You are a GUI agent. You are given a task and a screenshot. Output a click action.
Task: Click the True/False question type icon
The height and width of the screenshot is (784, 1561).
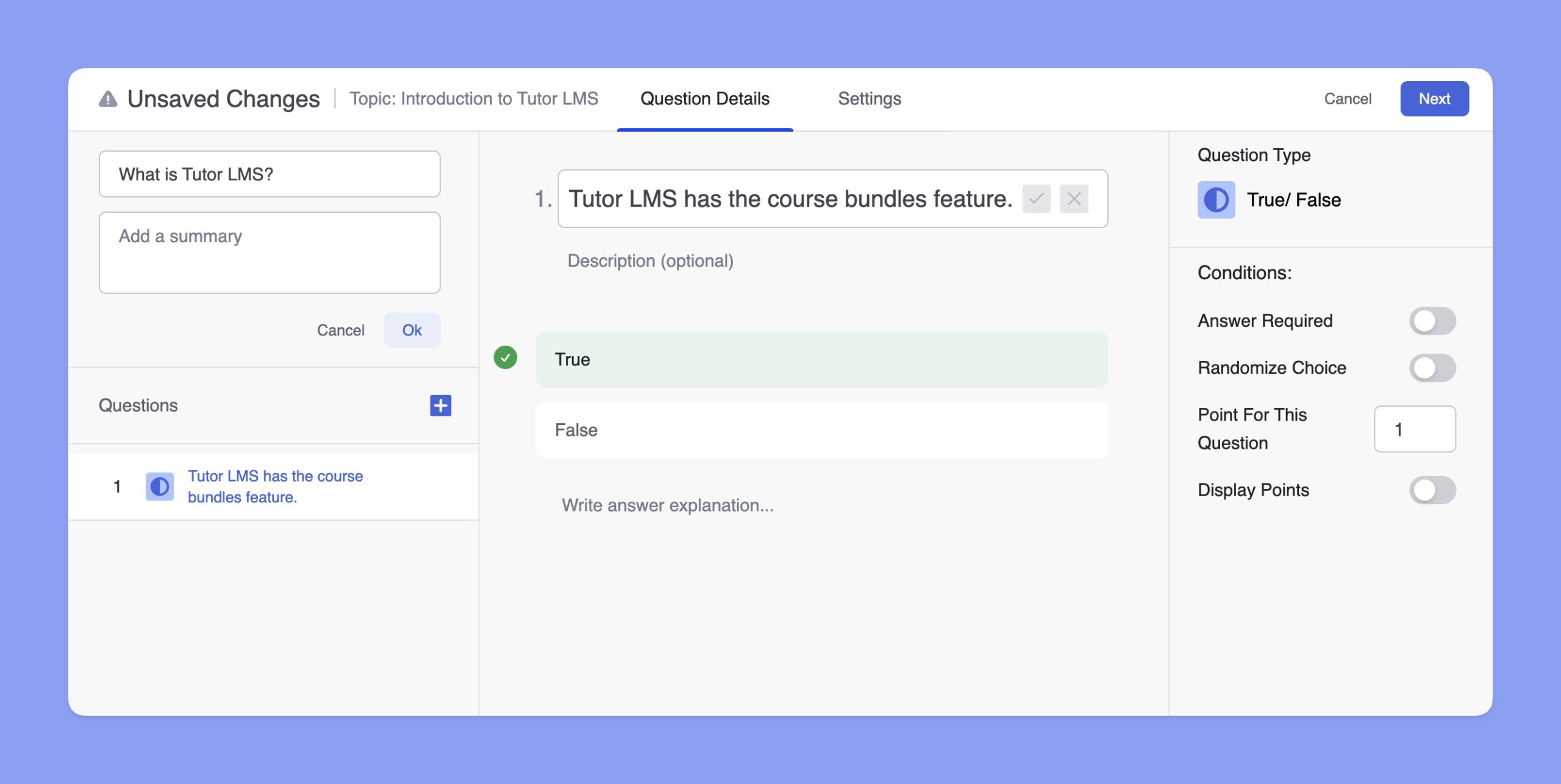[x=1216, y=200]
